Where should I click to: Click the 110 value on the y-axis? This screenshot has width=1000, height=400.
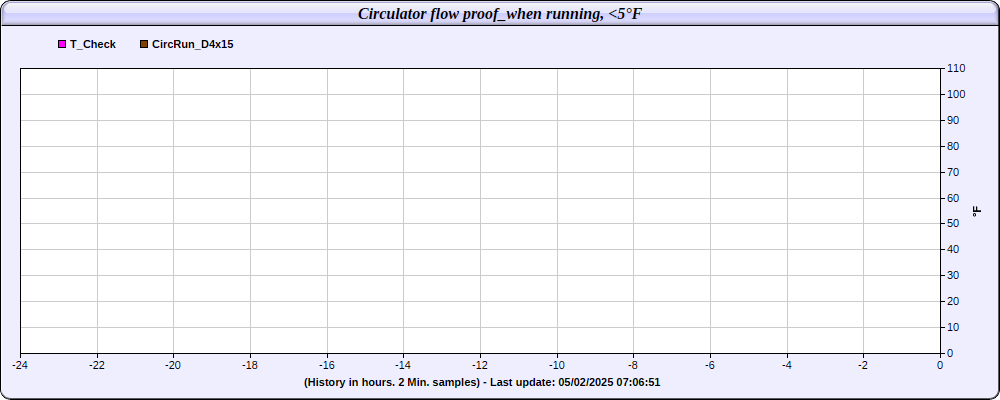[x=957, y=68]
